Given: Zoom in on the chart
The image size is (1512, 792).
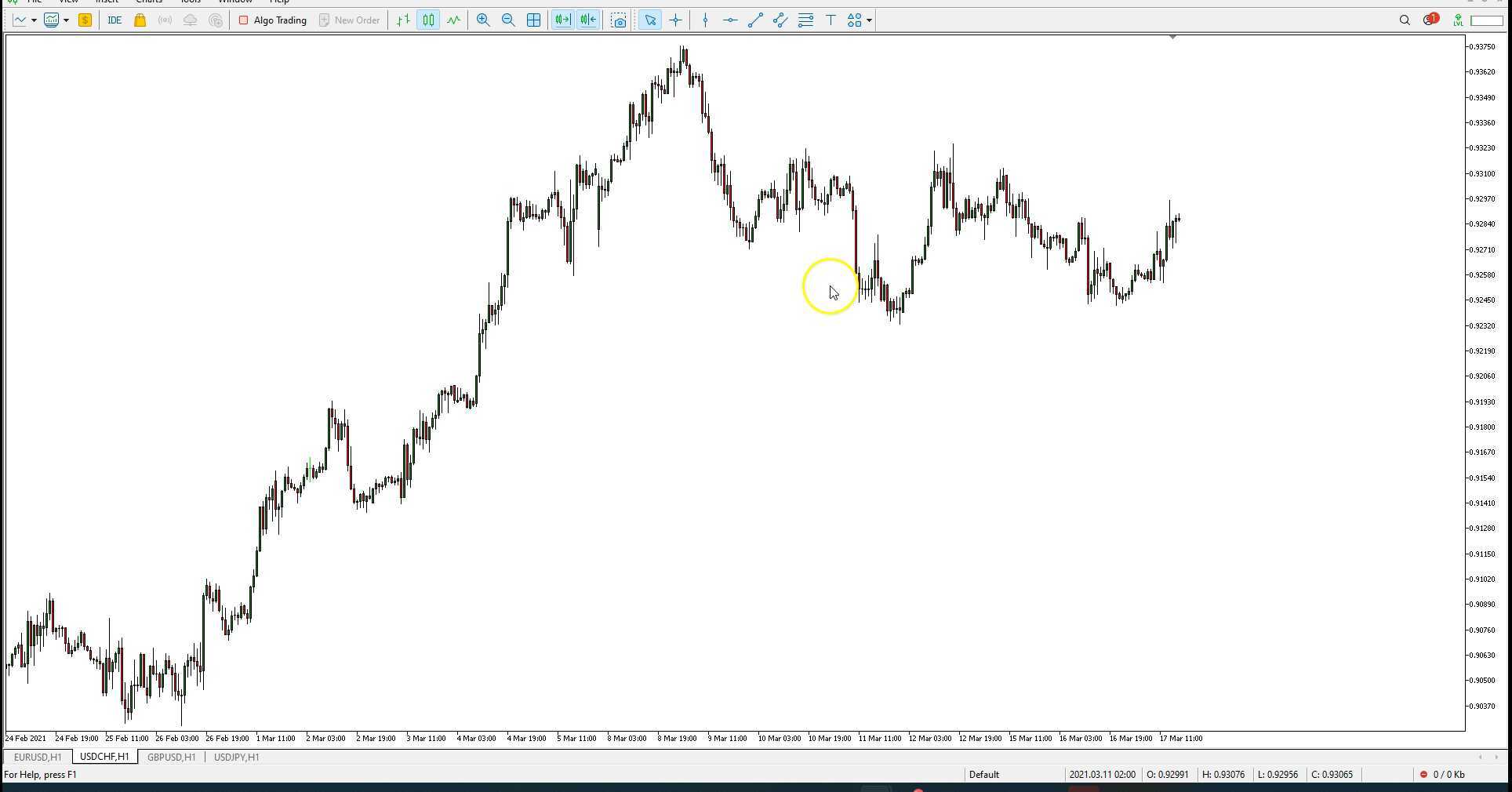Looking at the screenshot, I should click(x=483, y=20).
